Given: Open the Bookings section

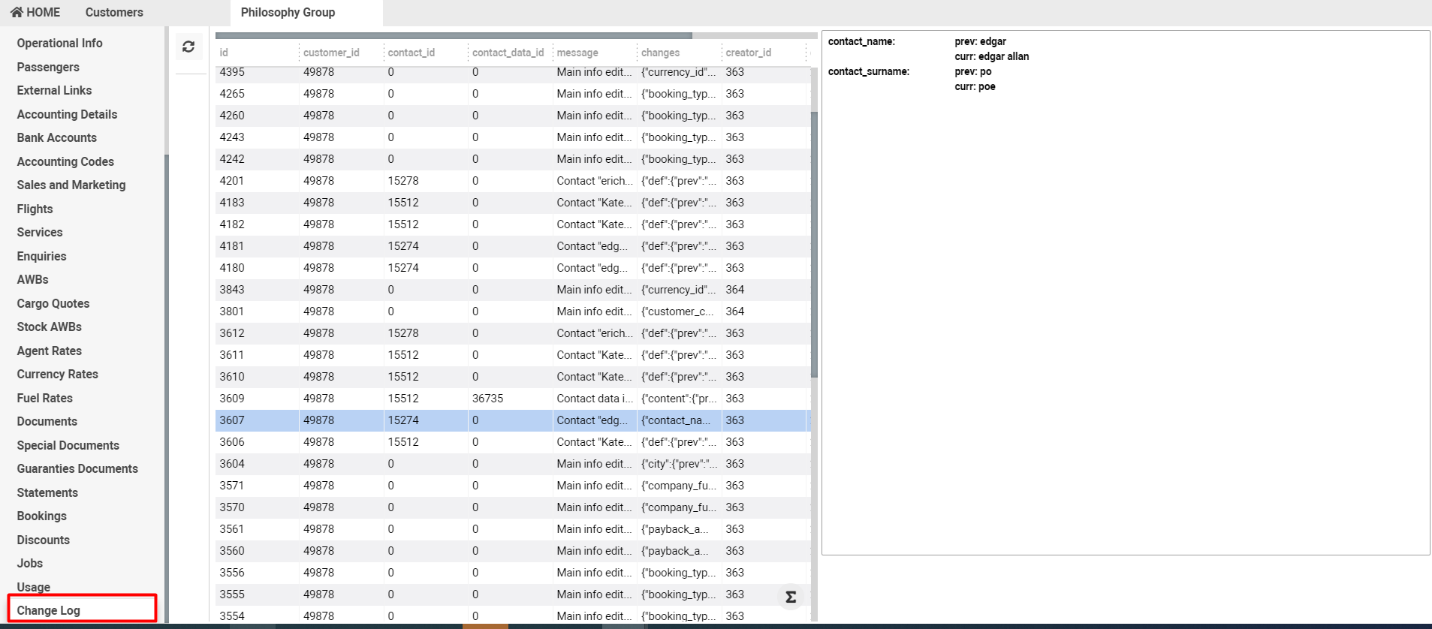Looking at the screenshot, I should [x=41, y=515].
